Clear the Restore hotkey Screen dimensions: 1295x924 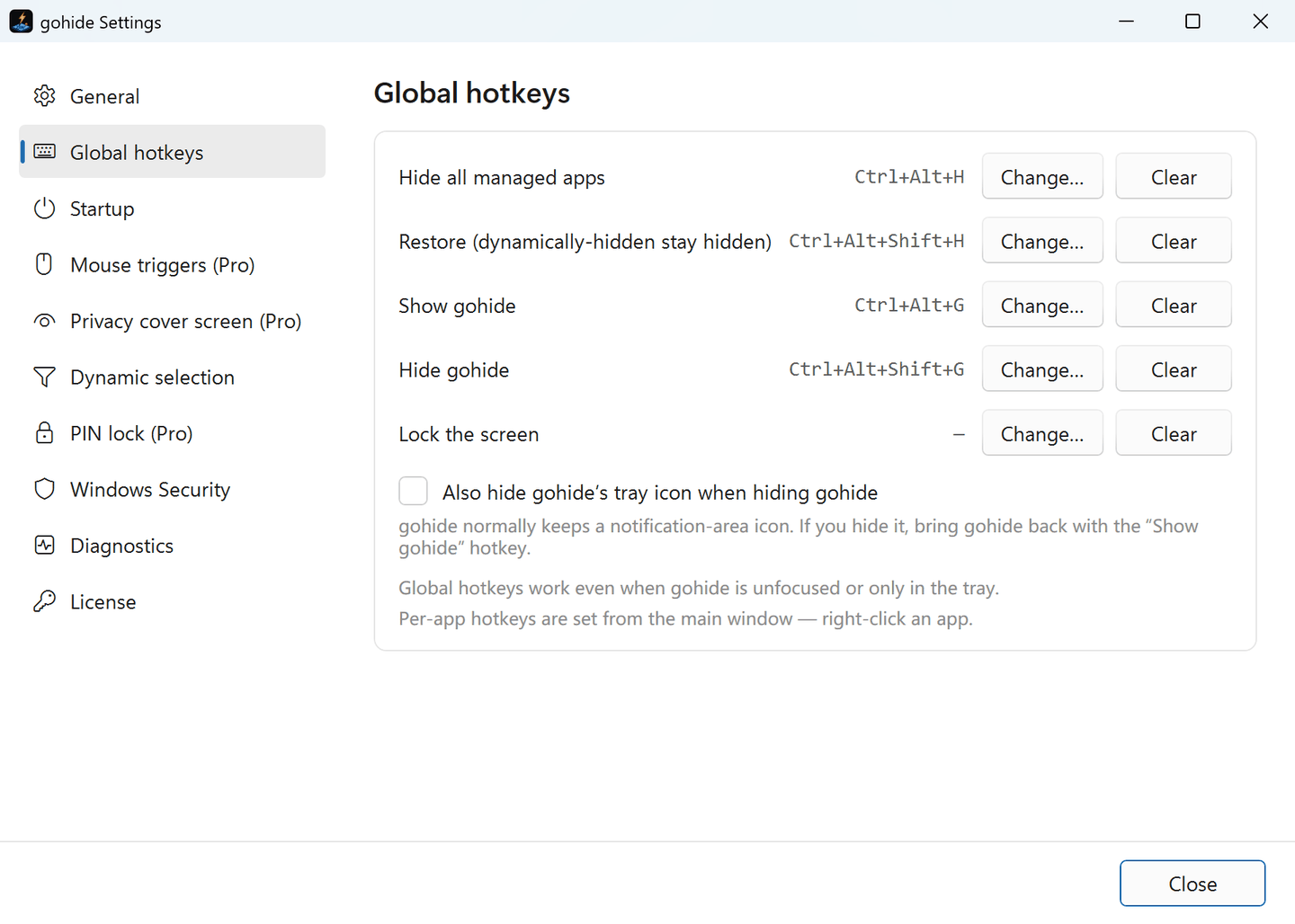click(x=1174, y=240)
